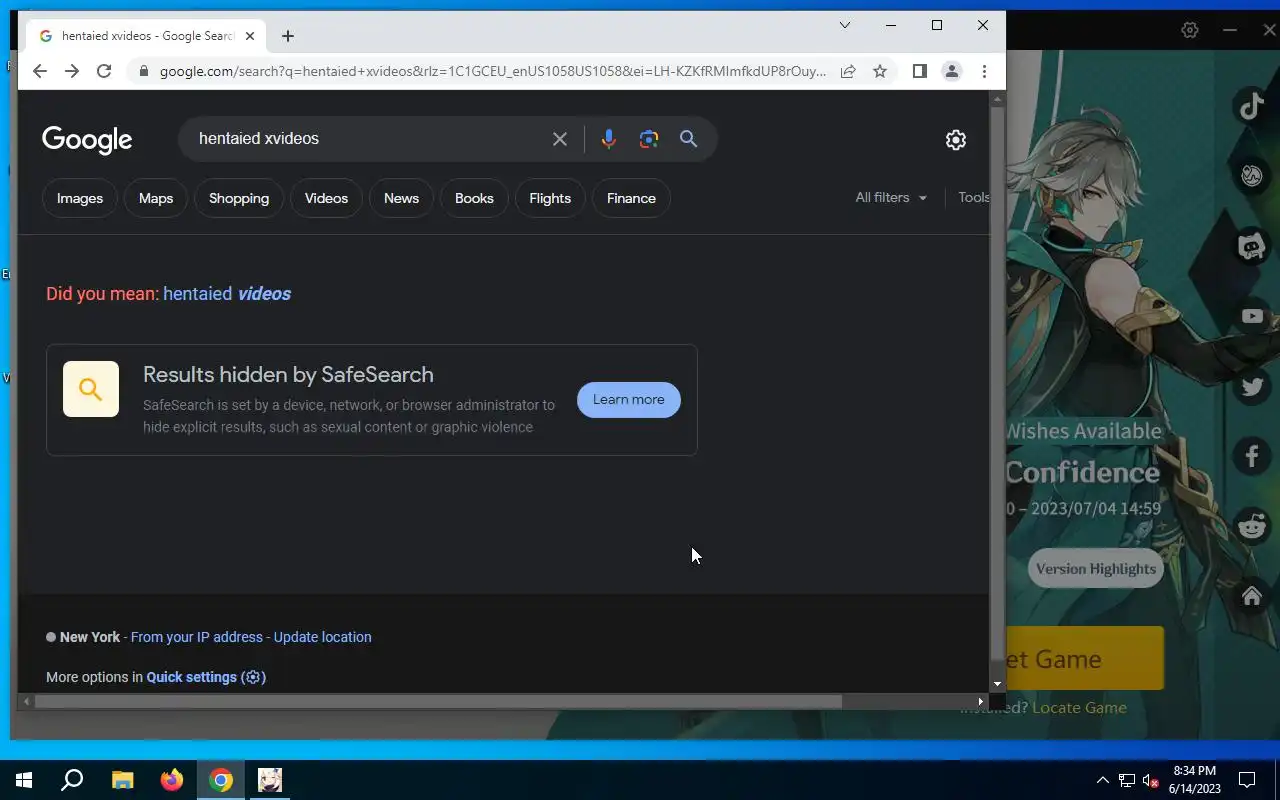Click scroll right arrow on horizontal scrollbar
This screenshot has height=800, width=1280.
980,702
